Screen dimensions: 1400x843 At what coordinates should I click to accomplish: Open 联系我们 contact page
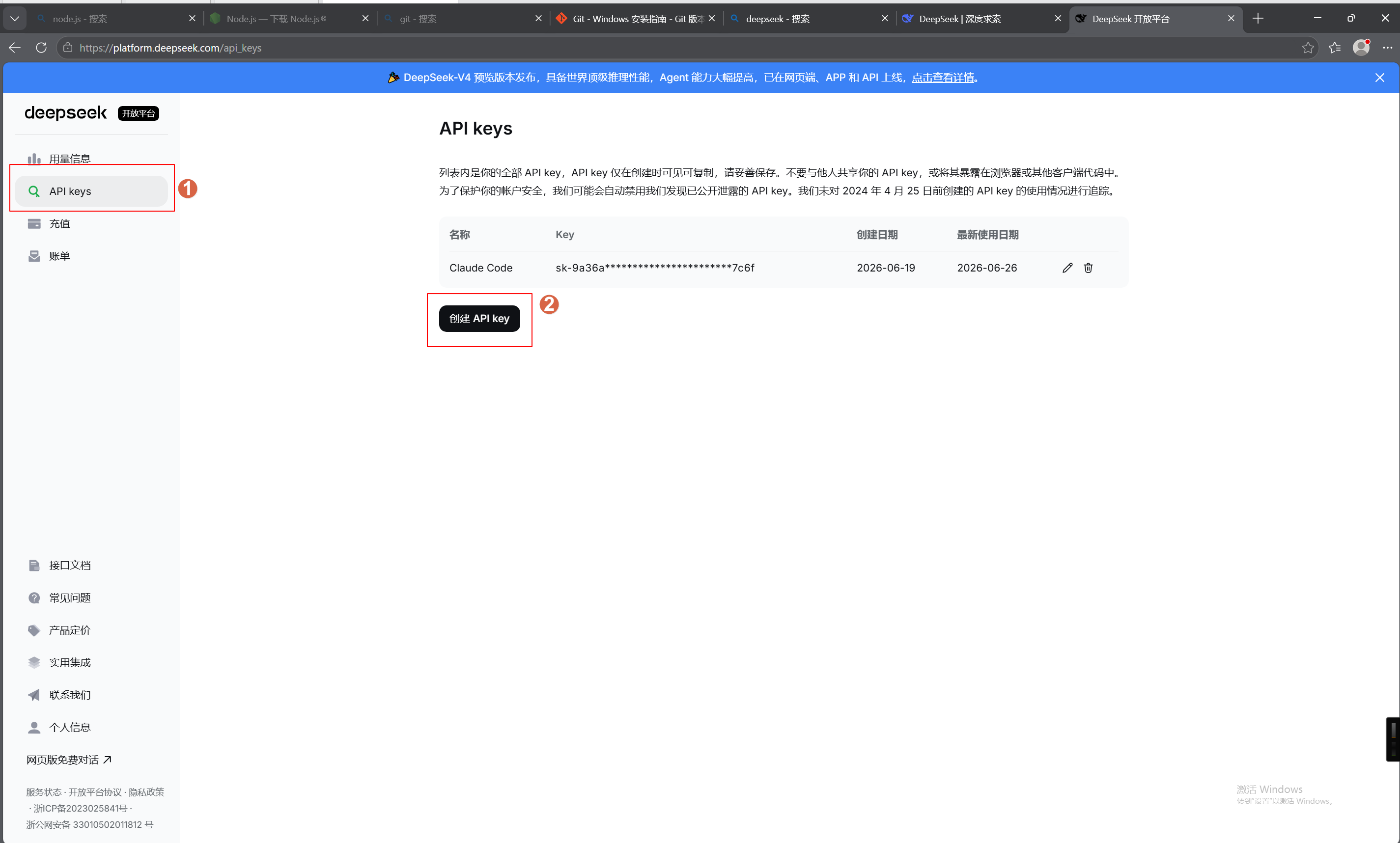[x=91, y=694]
